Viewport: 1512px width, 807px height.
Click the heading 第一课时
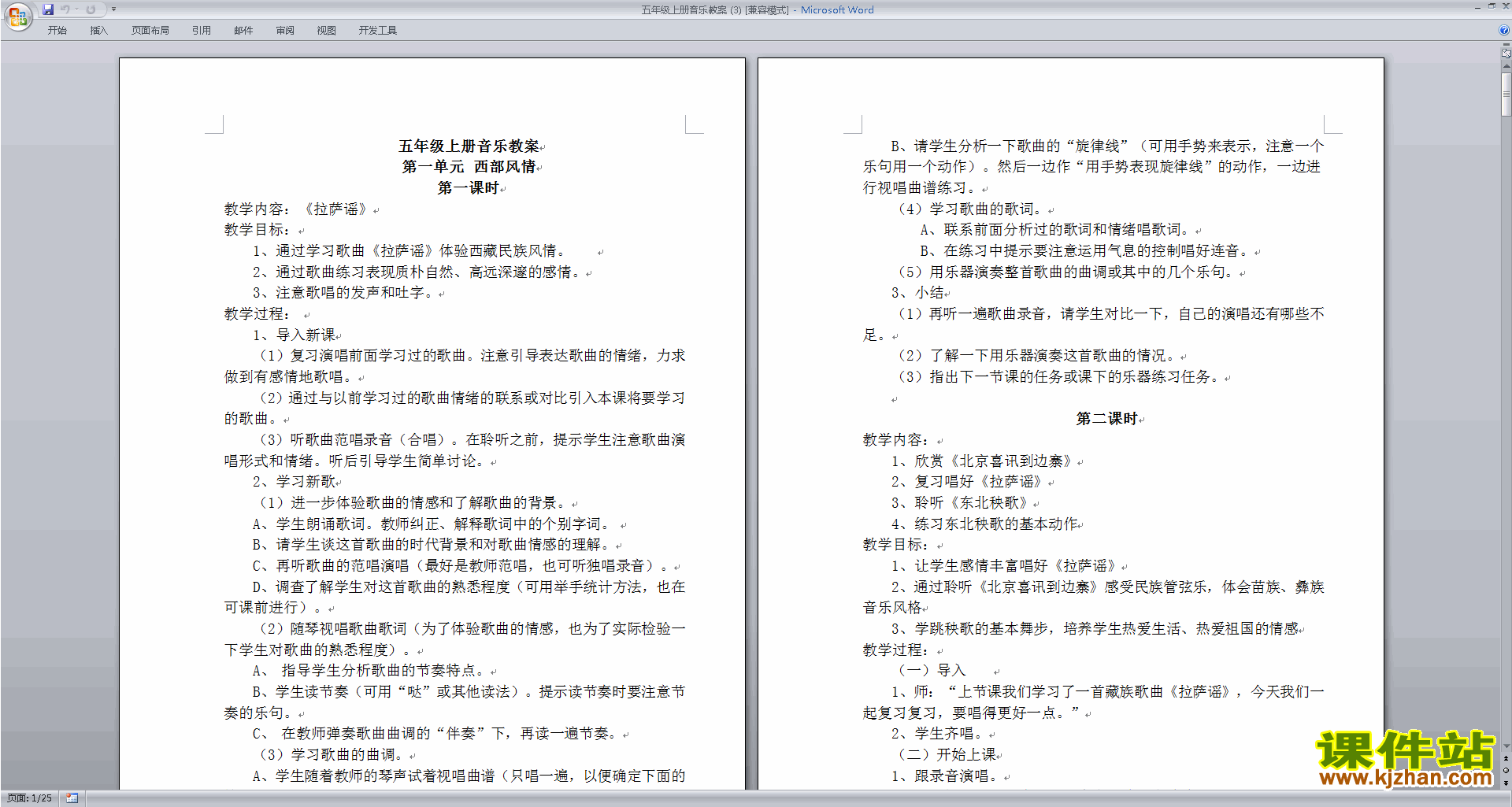point(469,188)
